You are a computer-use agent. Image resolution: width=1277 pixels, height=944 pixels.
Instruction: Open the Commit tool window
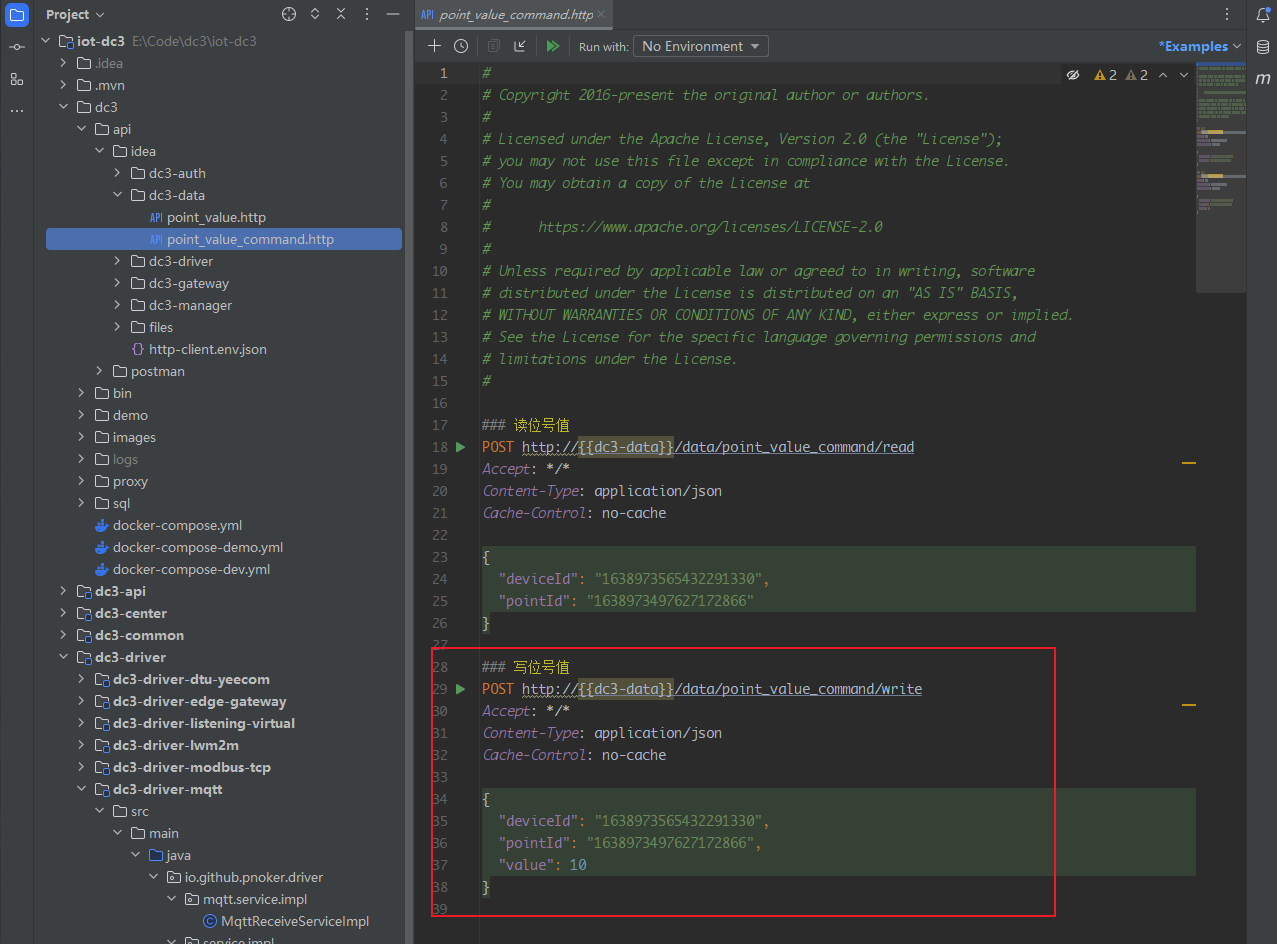(x=17, y=47)
